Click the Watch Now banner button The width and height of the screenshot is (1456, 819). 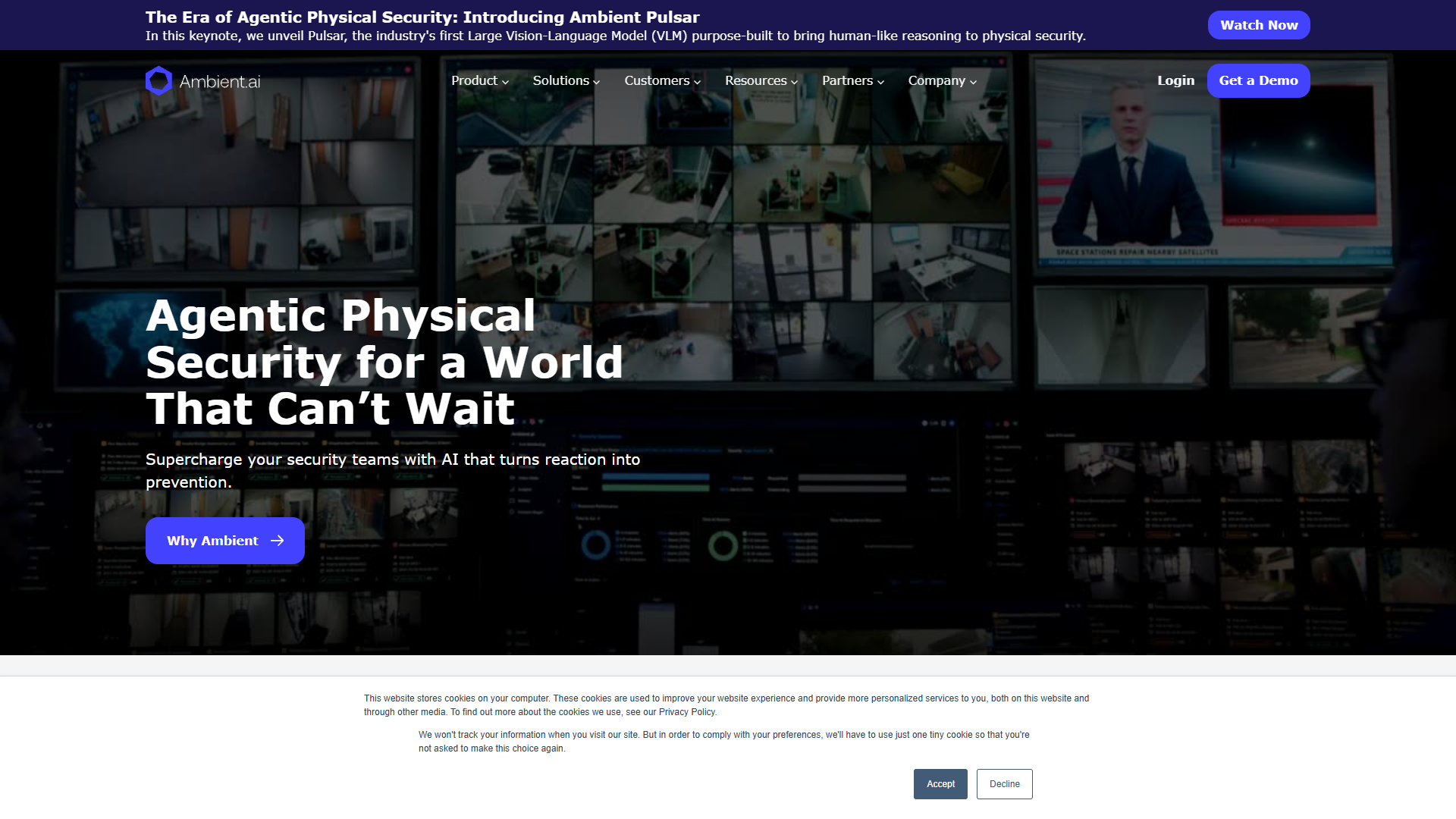pyautogui.click(x=1259, y=25)
